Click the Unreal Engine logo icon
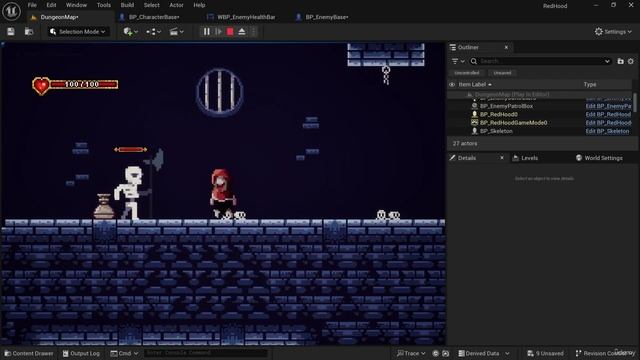Image resolution: width=640 pixels, height=360 pixels. coord(11,11)
